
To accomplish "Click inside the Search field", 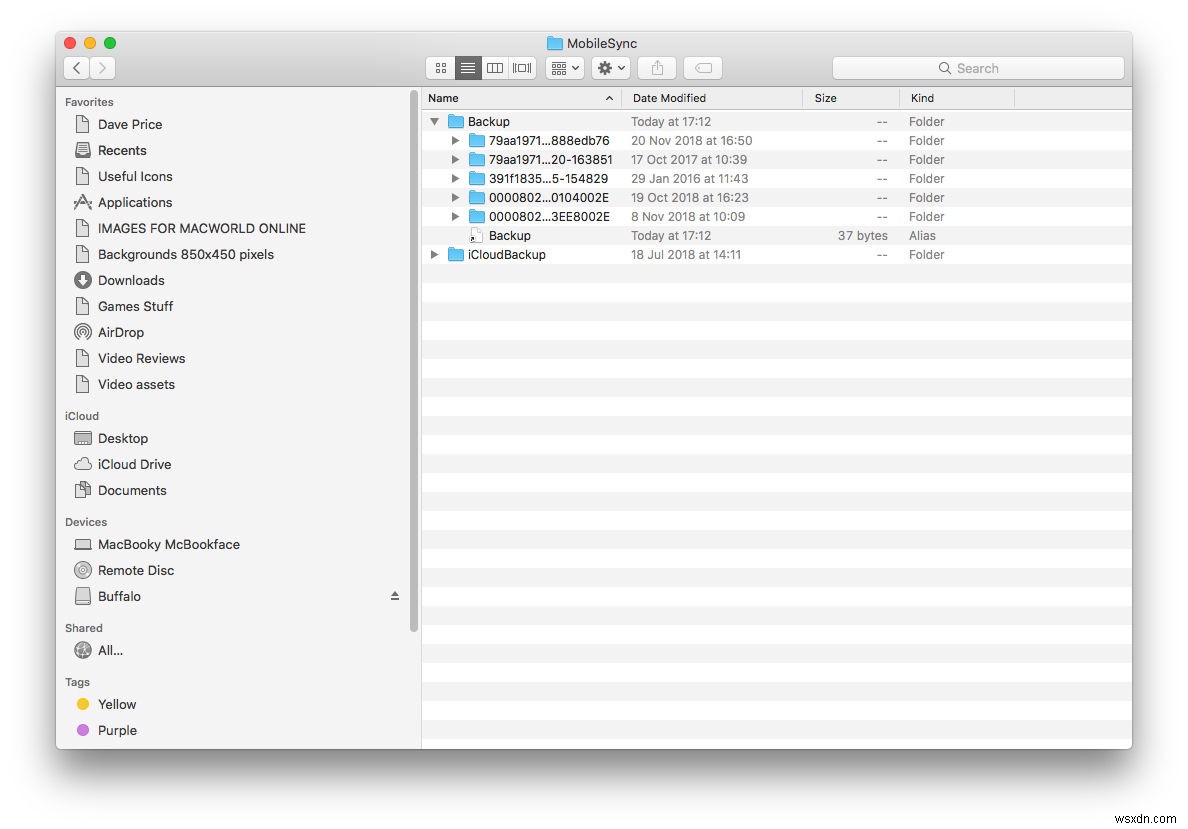I will pyautogui.click(x=978, y=68).
